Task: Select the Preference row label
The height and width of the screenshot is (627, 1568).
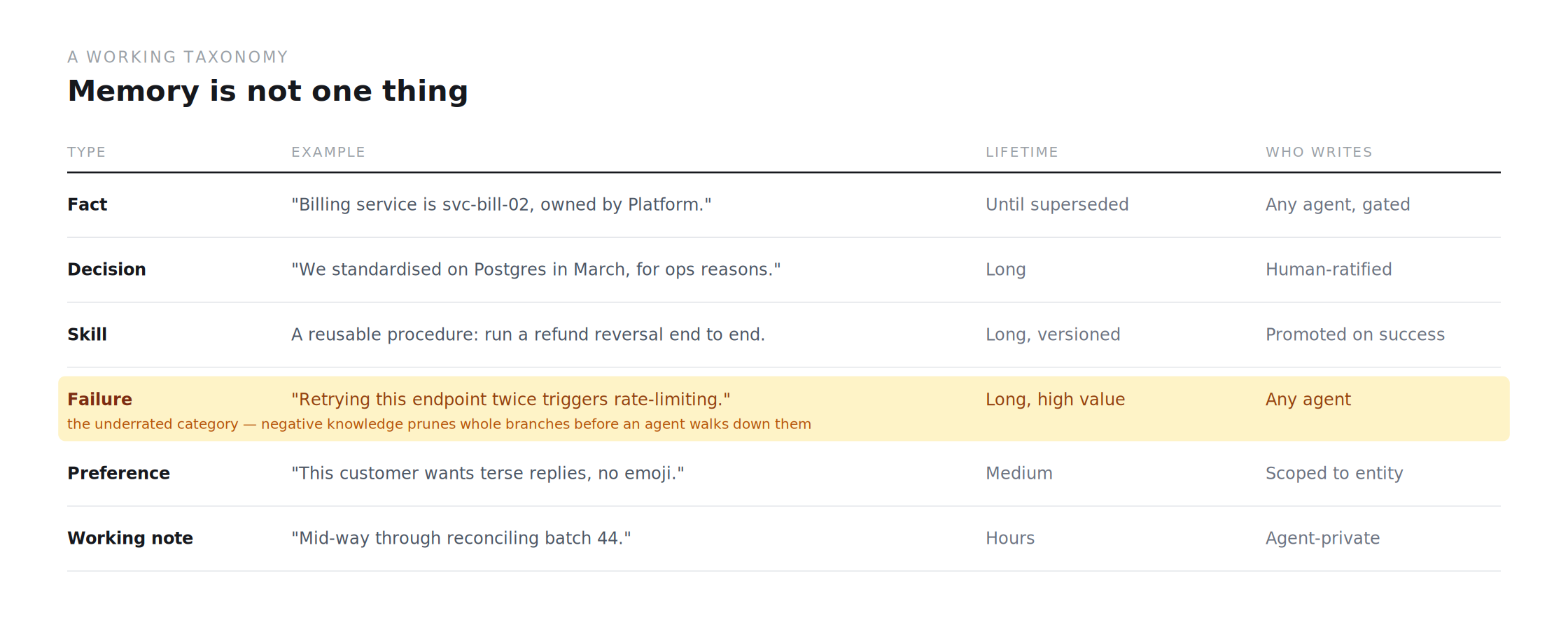Action: click(x=118, y=474)
